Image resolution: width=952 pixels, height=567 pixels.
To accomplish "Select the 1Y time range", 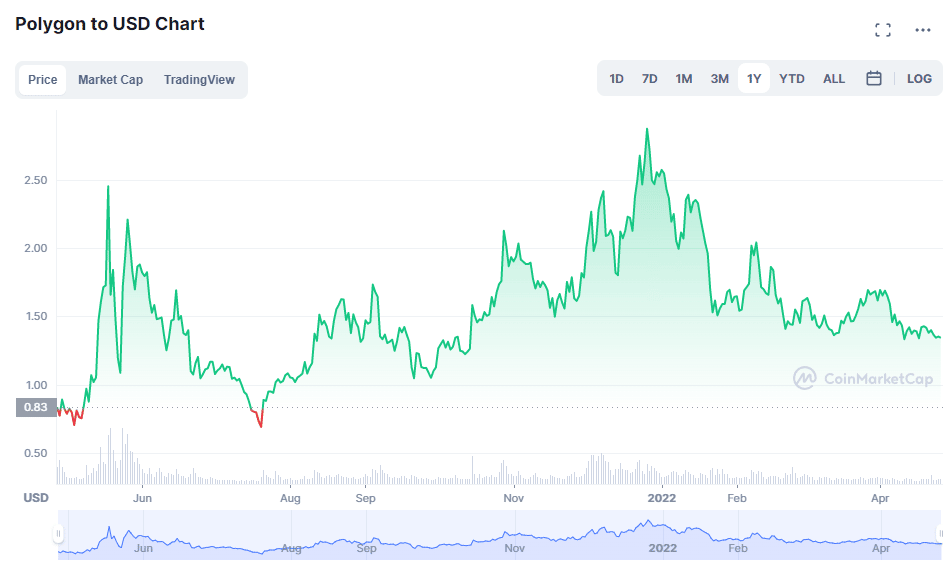I will [x=753, y=79].
